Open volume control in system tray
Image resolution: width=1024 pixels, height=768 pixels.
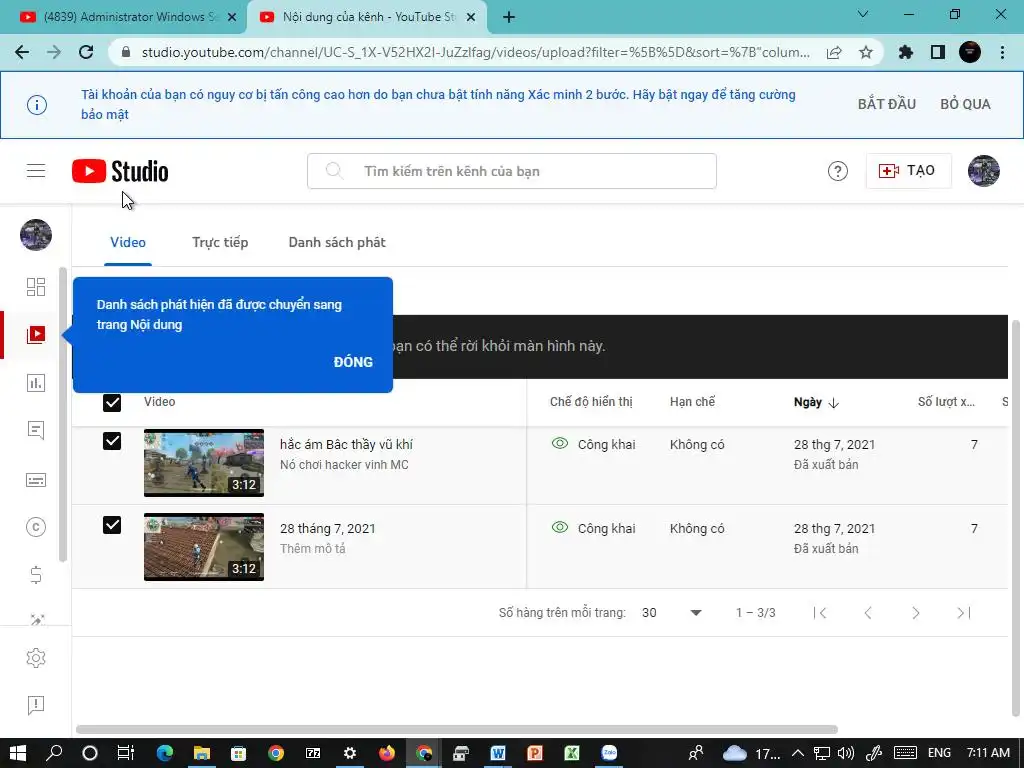point(846,753)
